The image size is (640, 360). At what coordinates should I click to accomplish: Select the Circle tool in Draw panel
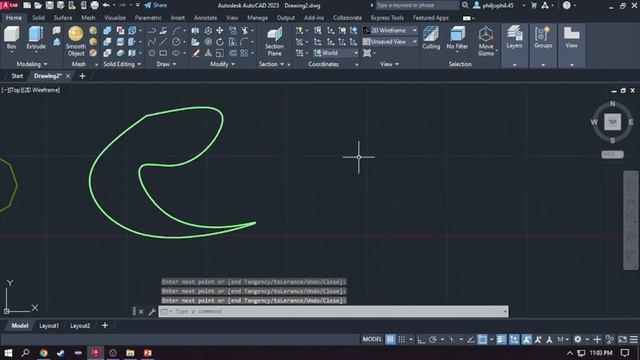(x=176, y=42)
